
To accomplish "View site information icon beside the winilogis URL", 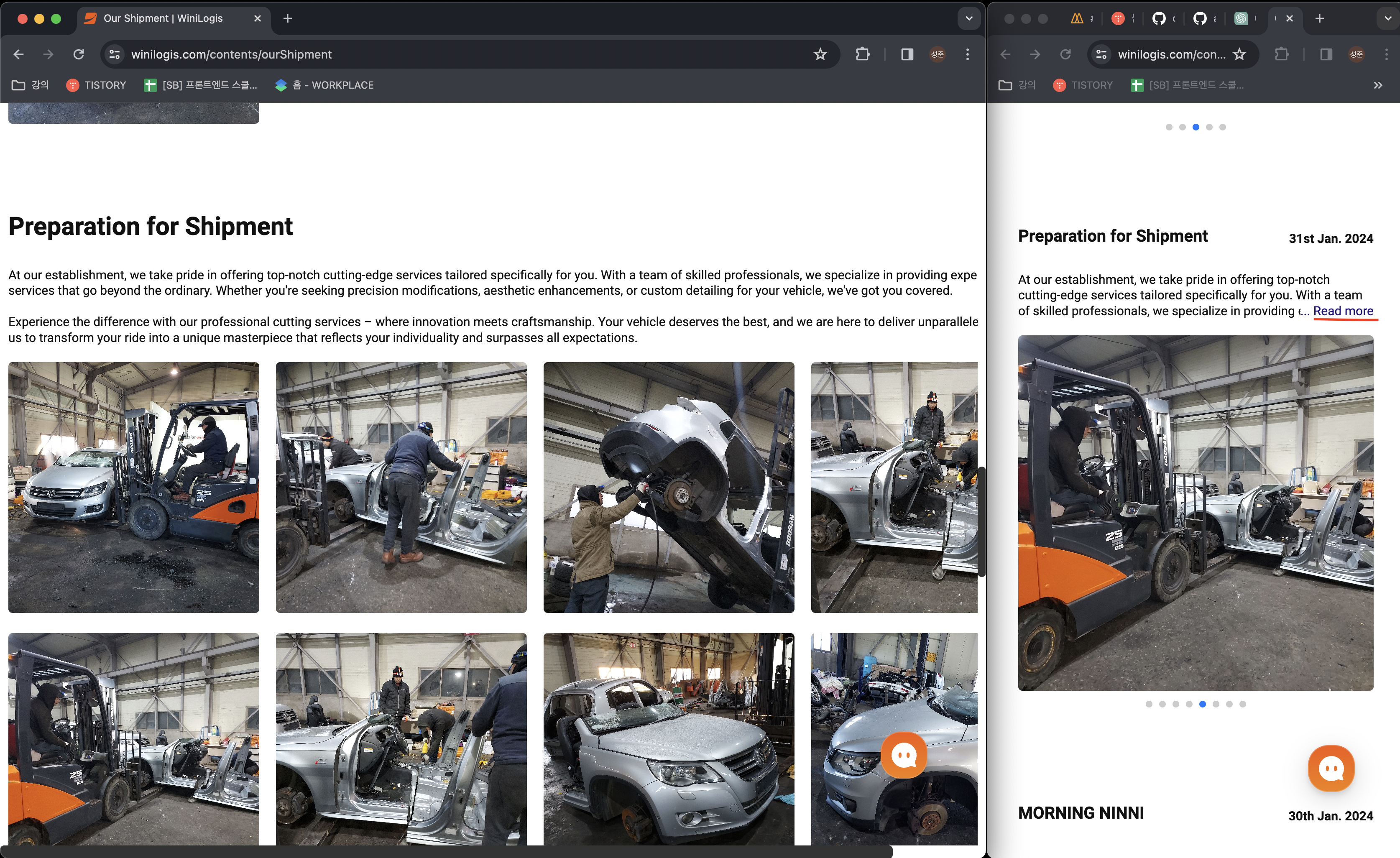I will coord(114,54).
